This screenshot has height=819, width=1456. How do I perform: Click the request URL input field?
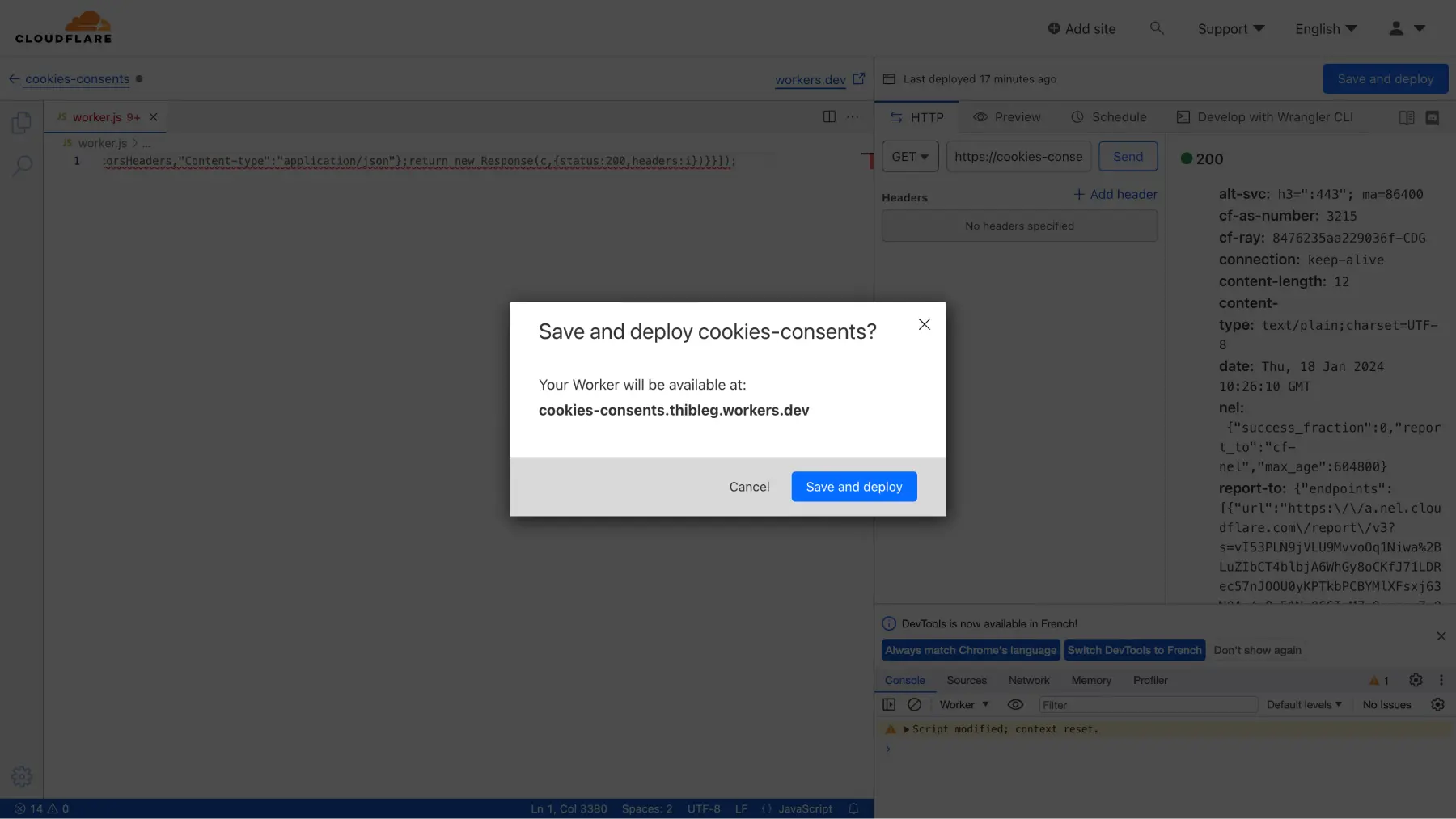1018,157
